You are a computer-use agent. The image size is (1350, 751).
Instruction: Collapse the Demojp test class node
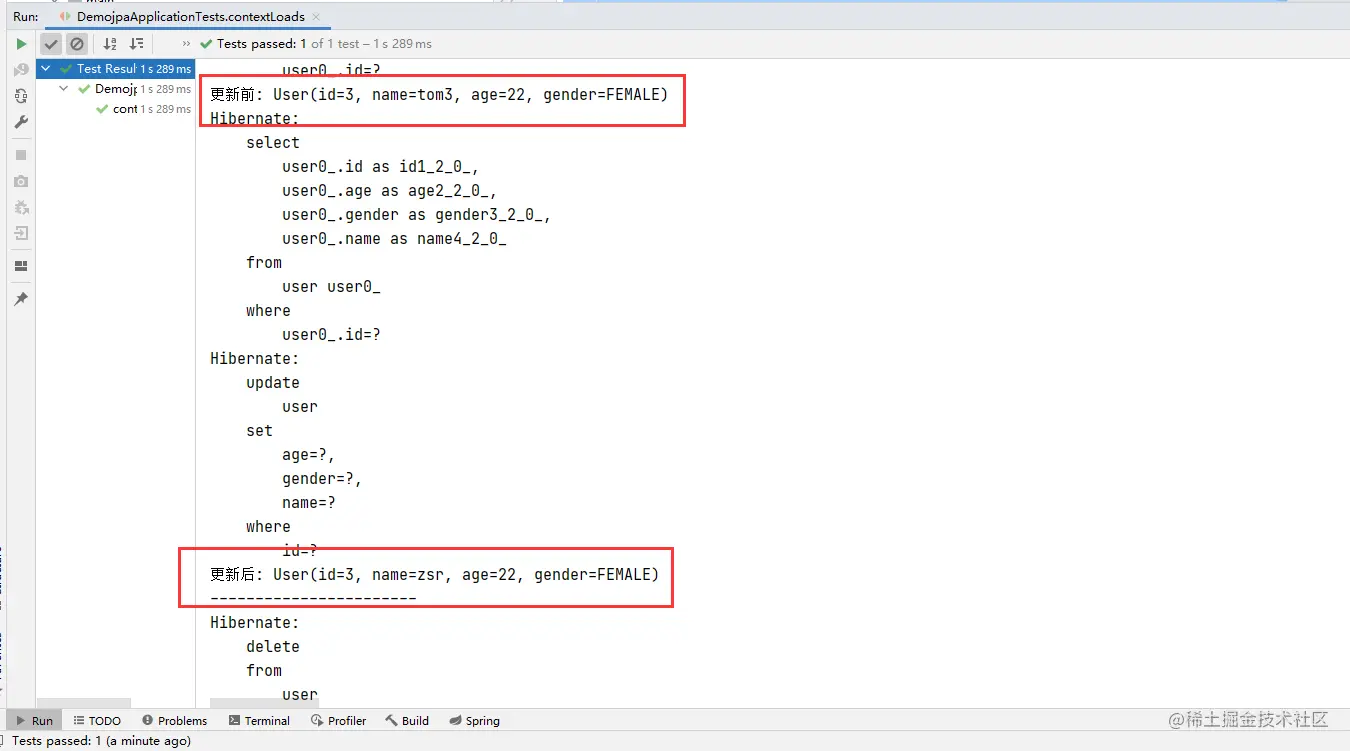click(64, 89)
